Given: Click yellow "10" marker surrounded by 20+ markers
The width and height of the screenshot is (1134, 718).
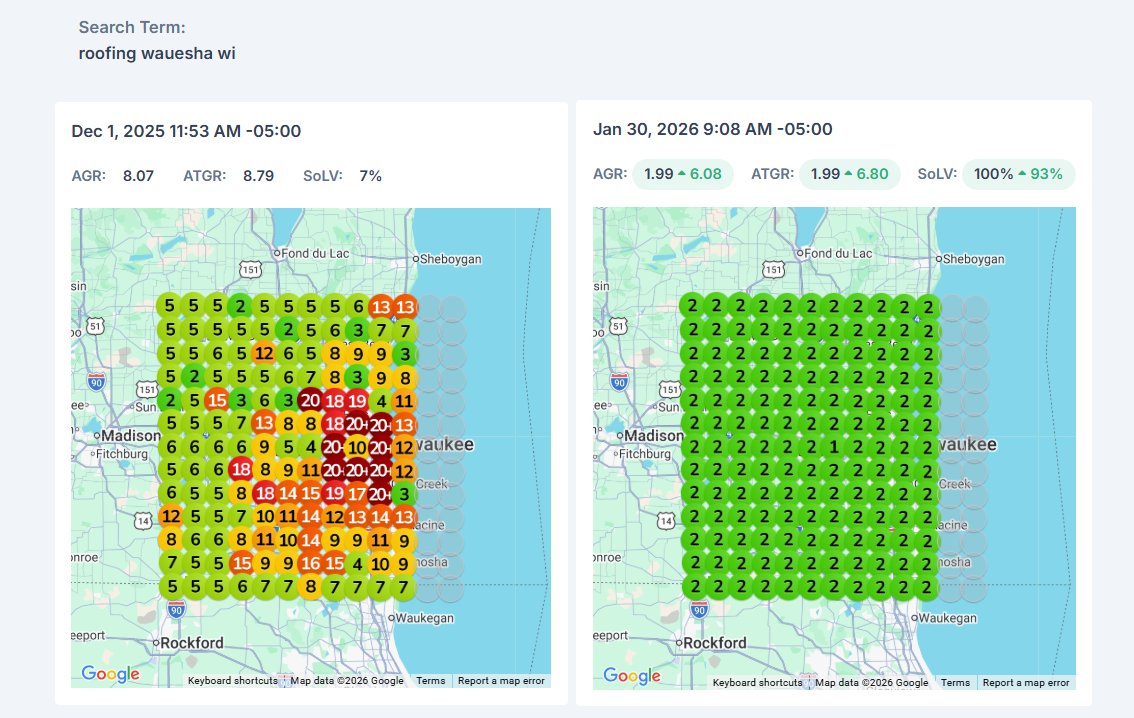Looking at the screenshot, I should 356,447.
